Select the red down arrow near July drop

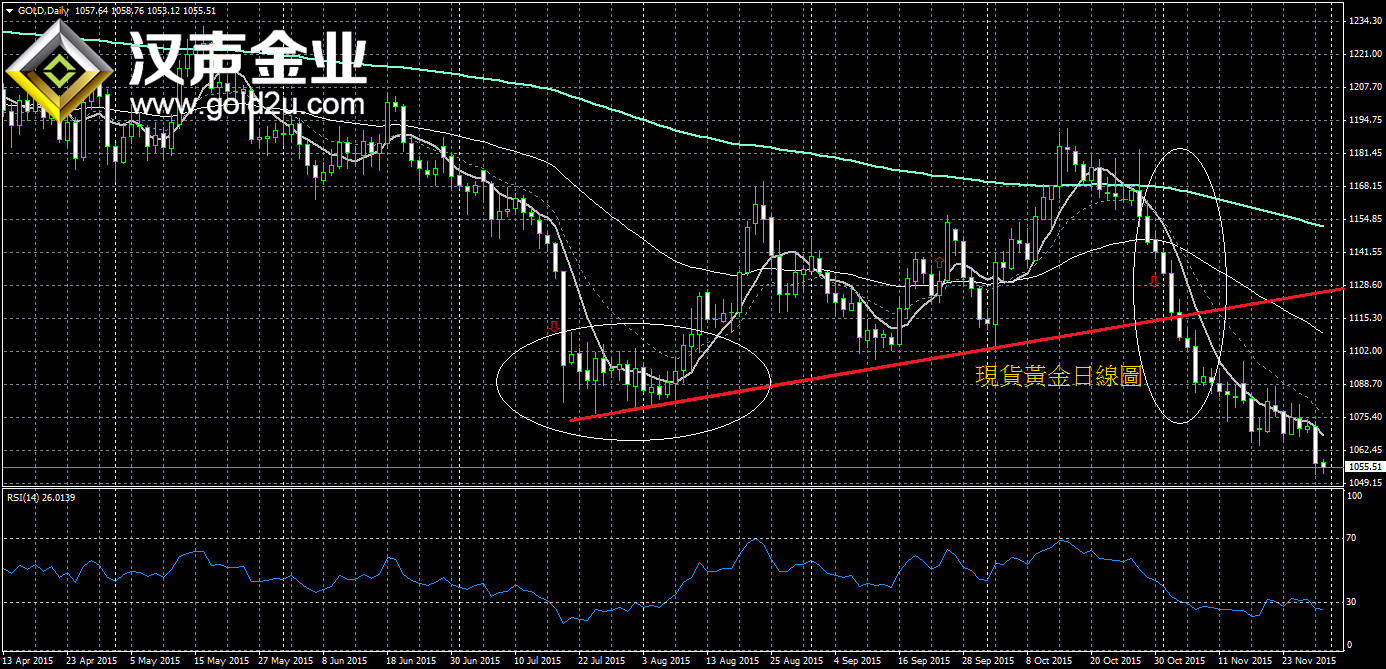552,326
